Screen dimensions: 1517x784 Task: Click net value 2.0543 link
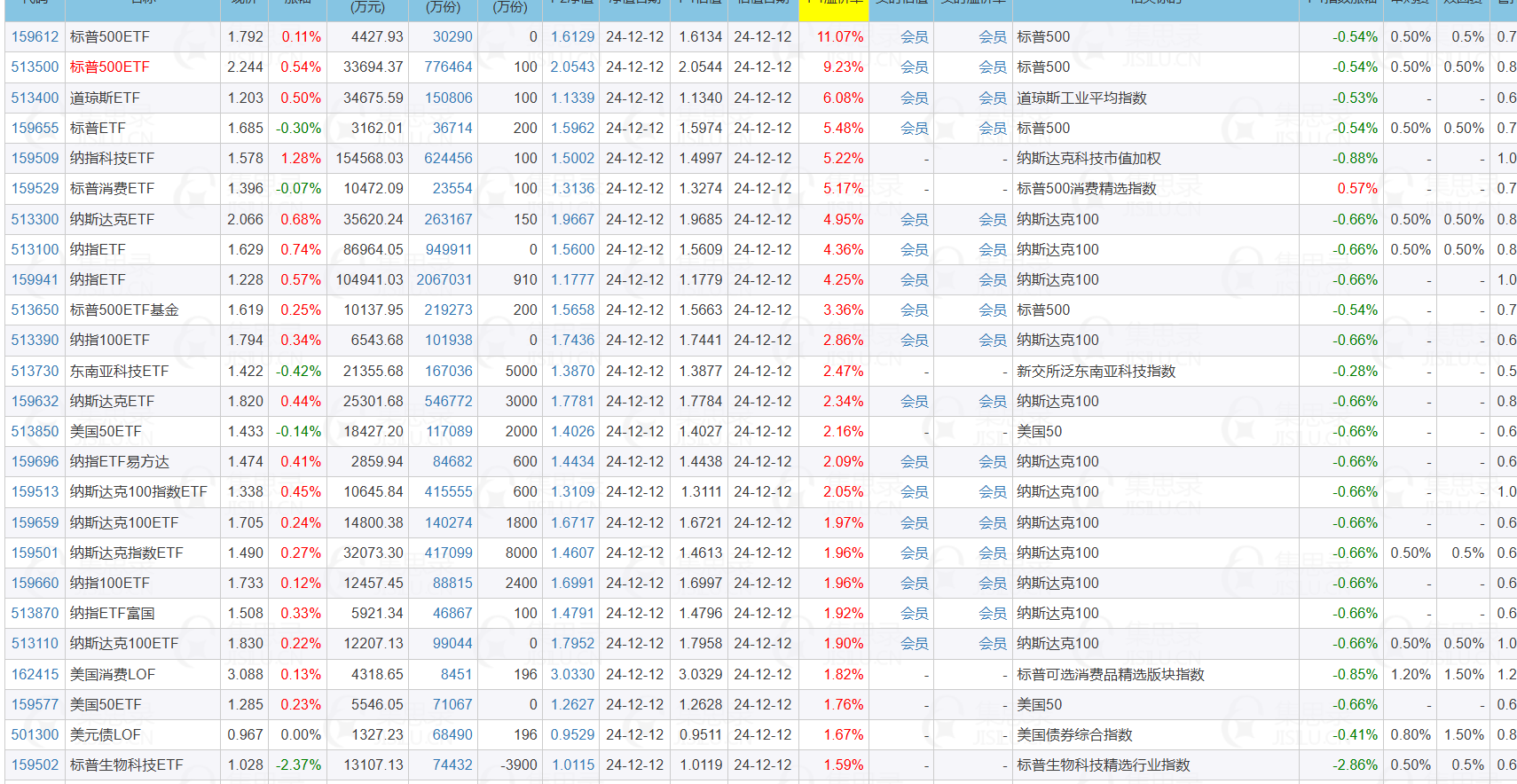[x=573, y=67]
